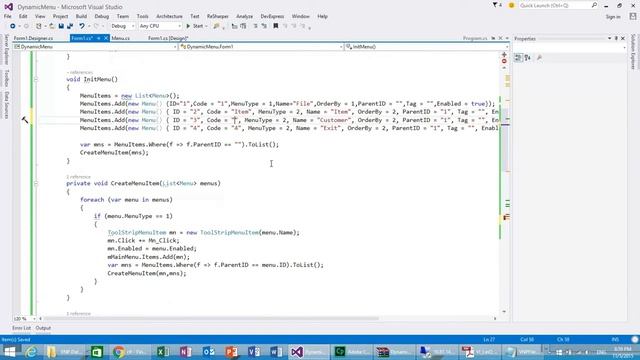The image size is (640, 360).
Task: Open the Build menu
Action: click(81, 16)
